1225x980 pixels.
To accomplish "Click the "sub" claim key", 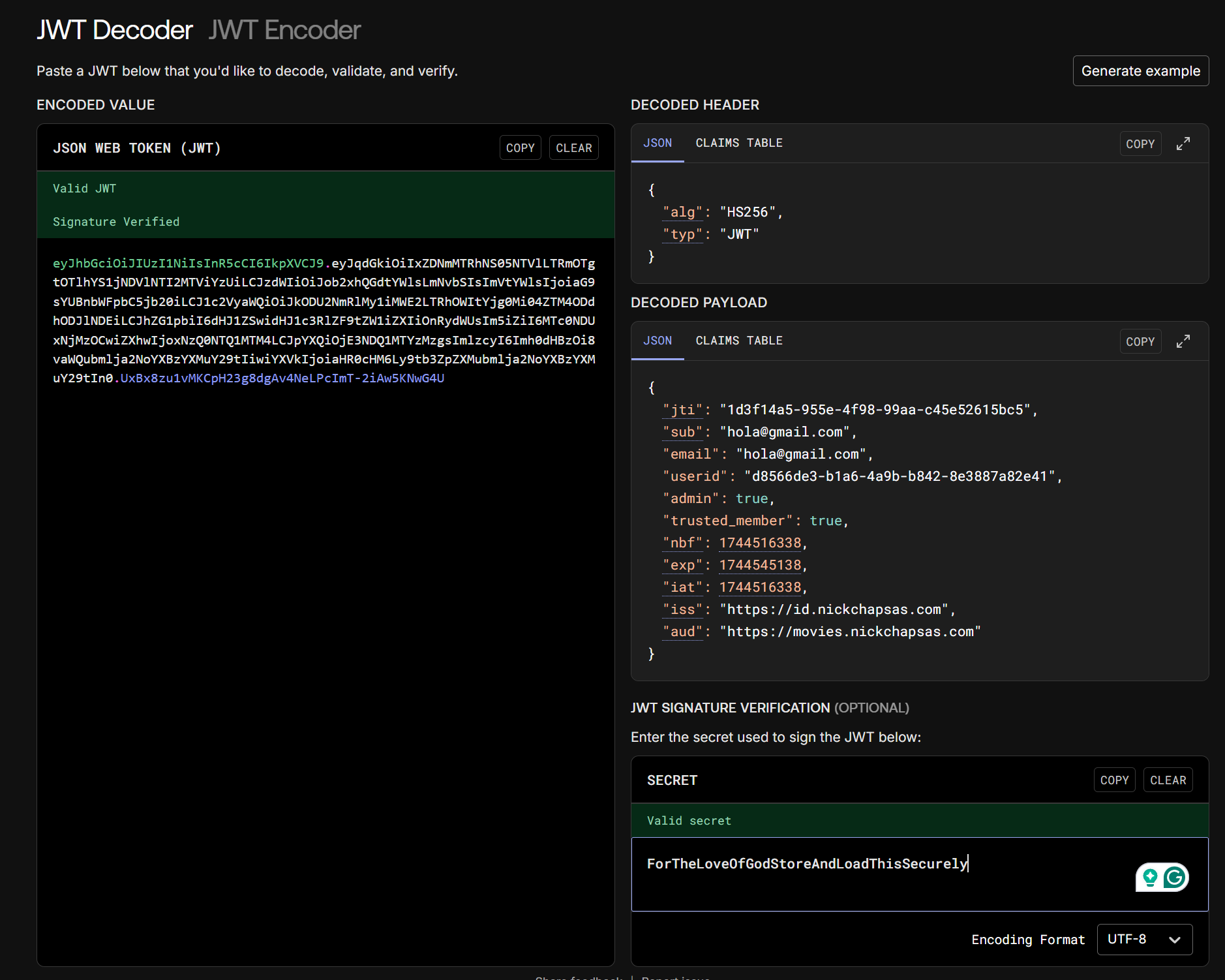I will (682, 432).
